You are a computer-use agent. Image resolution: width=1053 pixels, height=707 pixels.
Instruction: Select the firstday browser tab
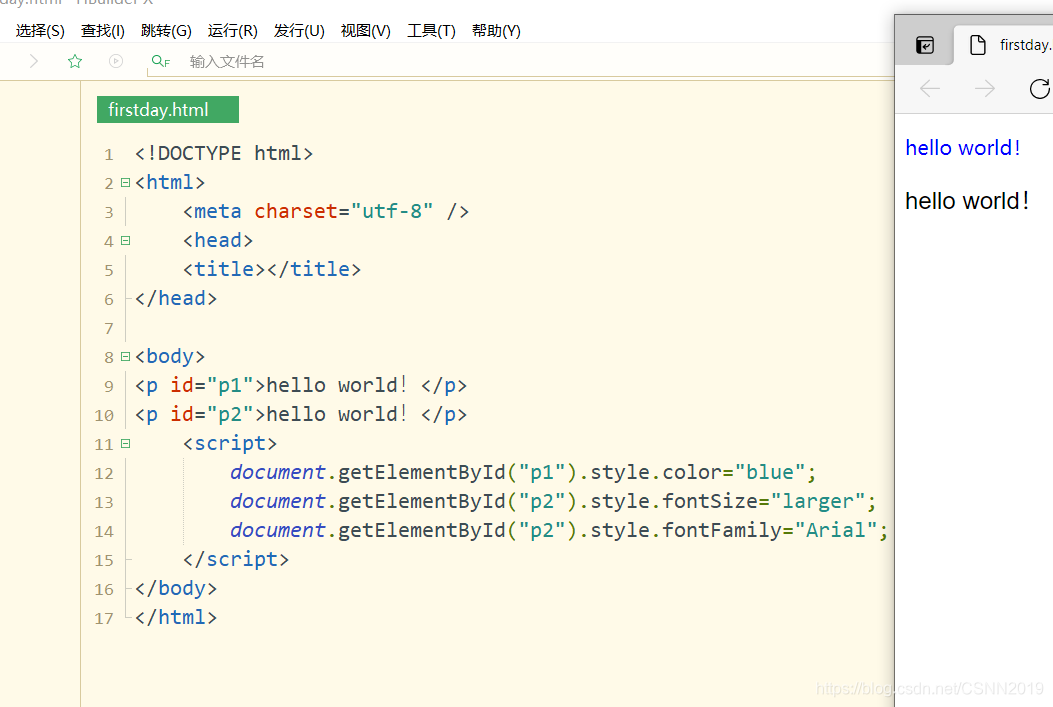coord(1004,45)
